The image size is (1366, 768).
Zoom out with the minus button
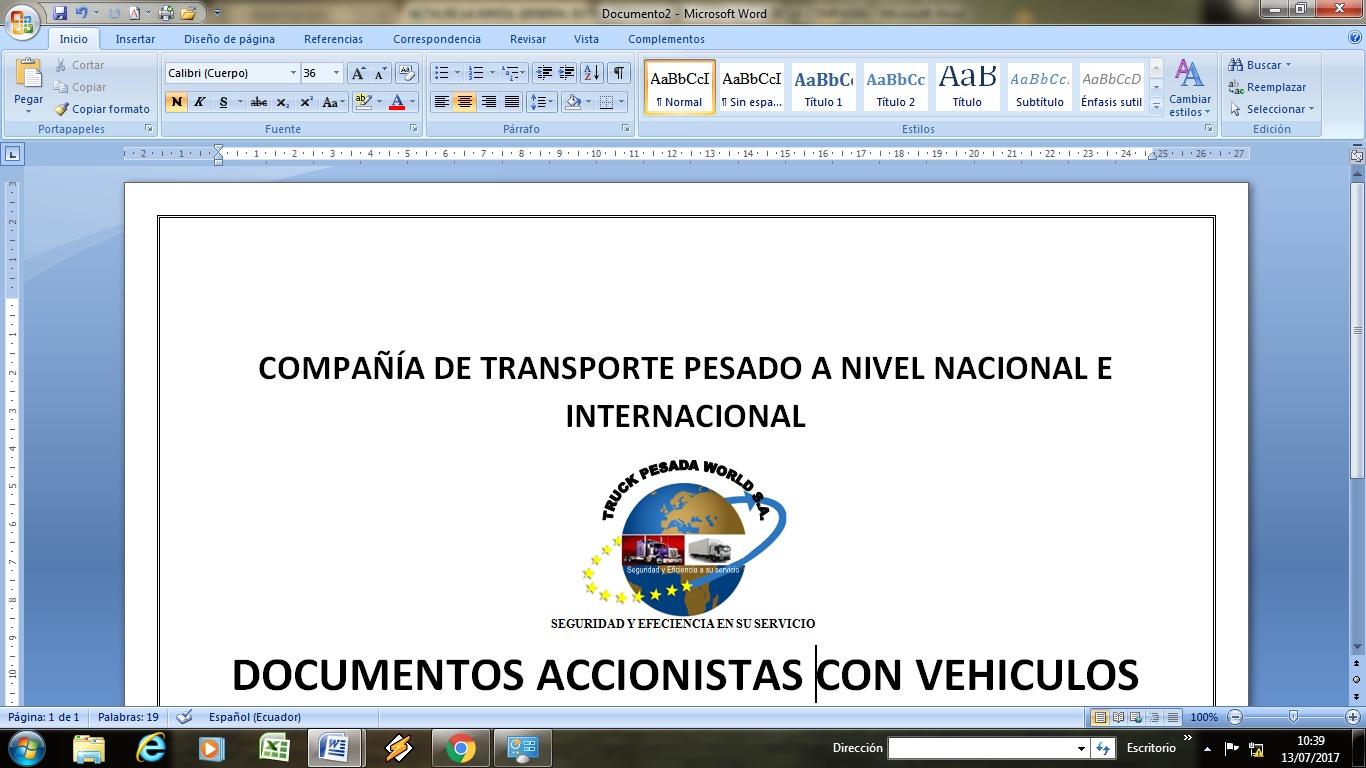click(x=1235, y=717)
